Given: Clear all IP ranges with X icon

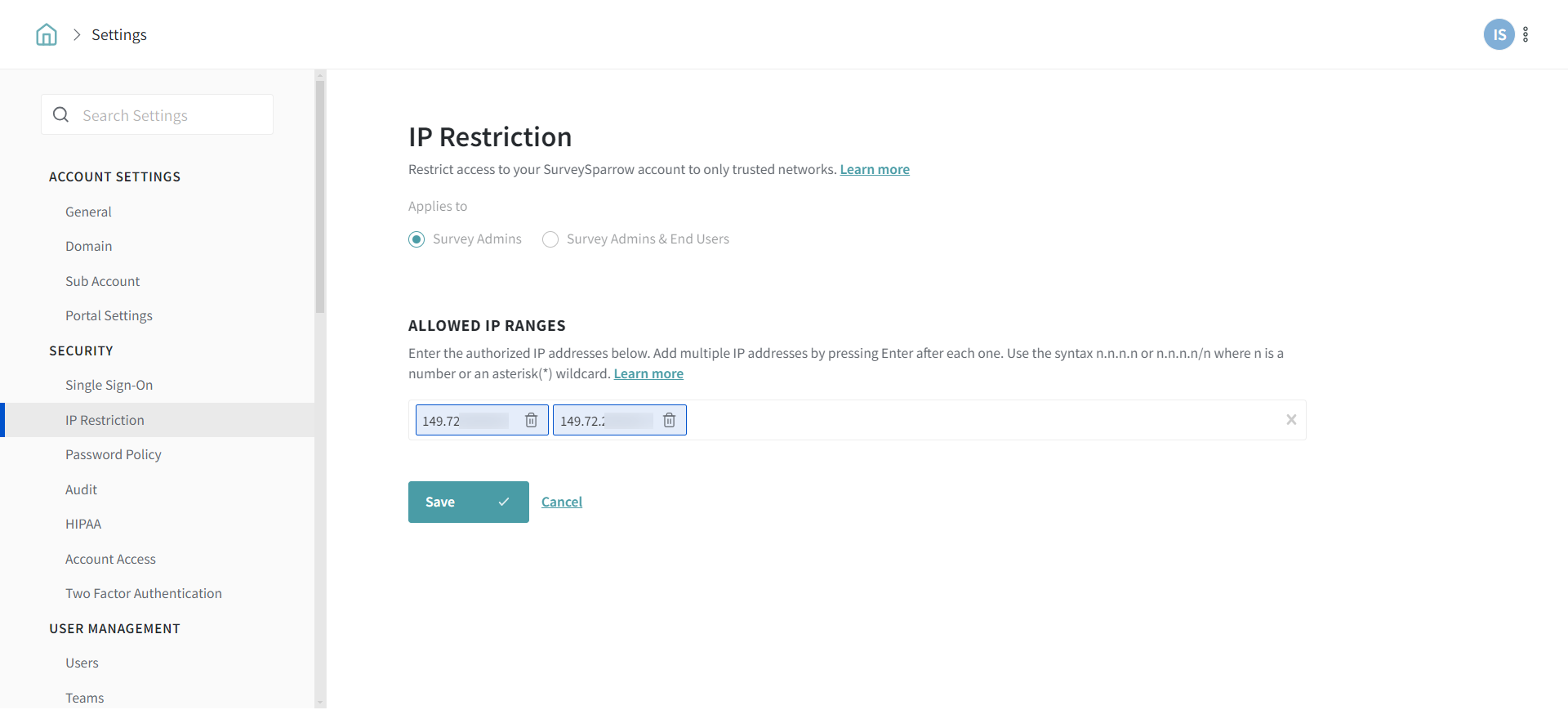Looking at the screenshot, I should click(1291, 420).
